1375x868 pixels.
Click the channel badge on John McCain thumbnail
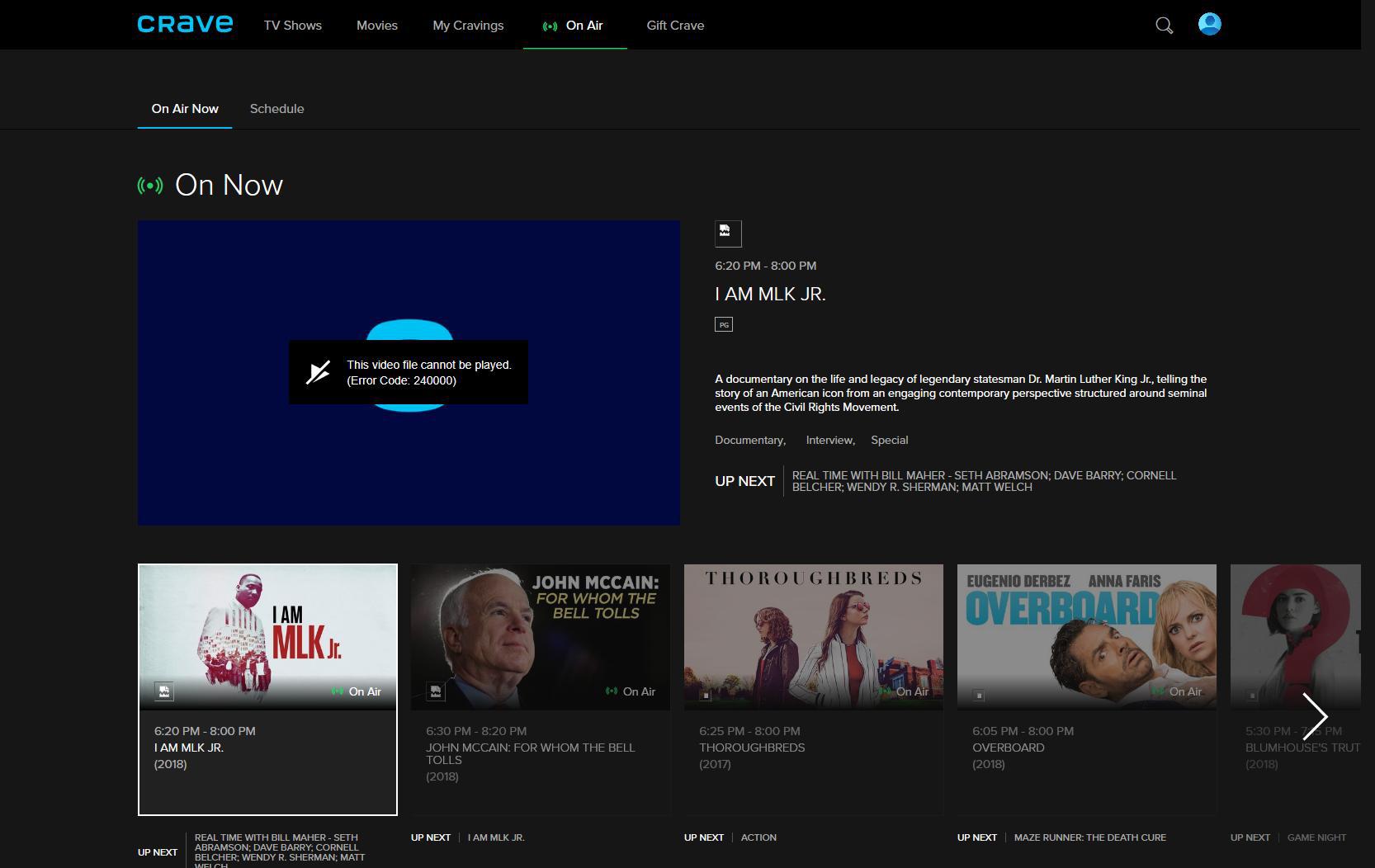436,691
